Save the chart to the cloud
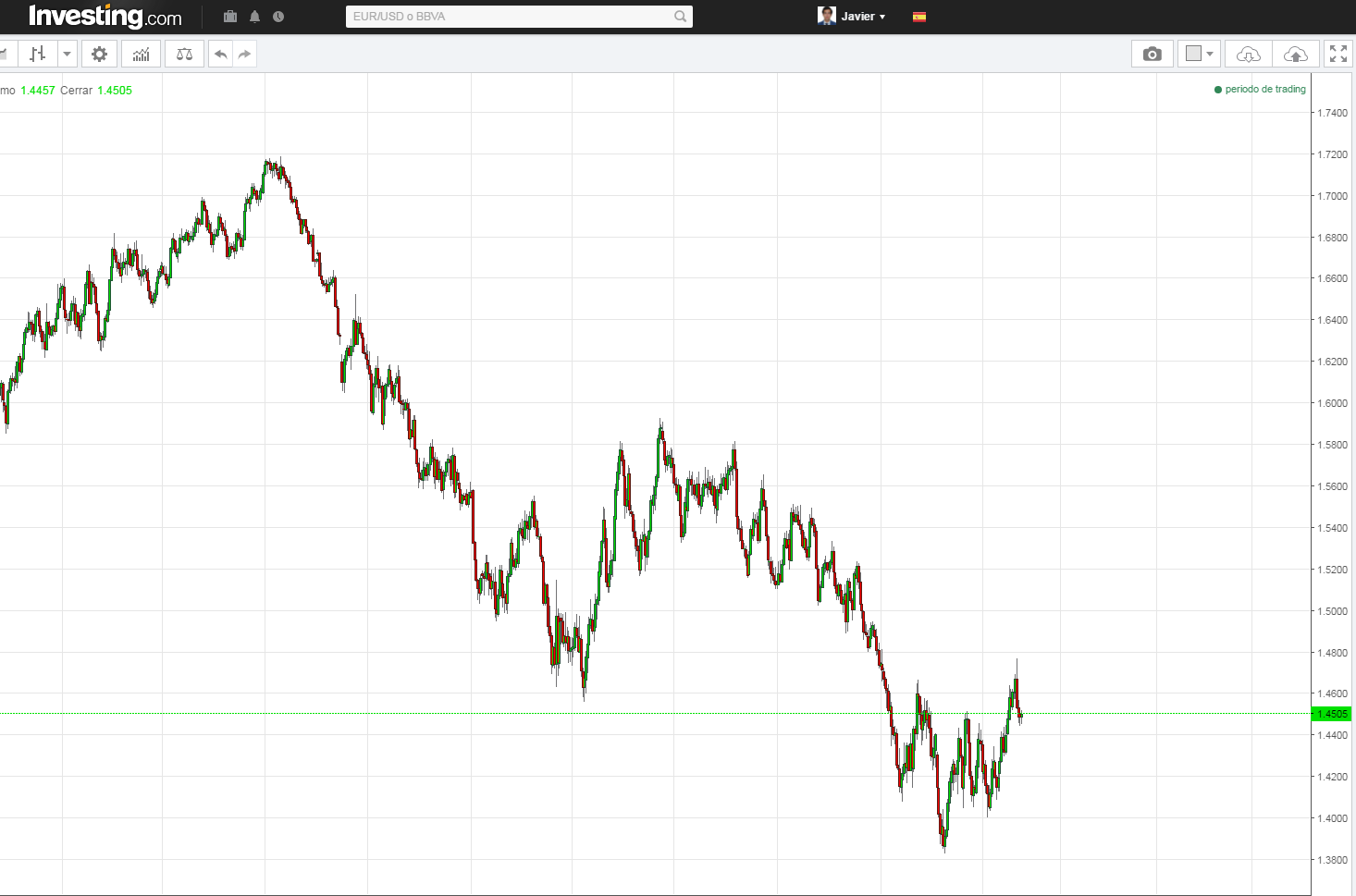Image resolution: width=1356 pixels, height=896 pixels. click(x=1296, y=54)
